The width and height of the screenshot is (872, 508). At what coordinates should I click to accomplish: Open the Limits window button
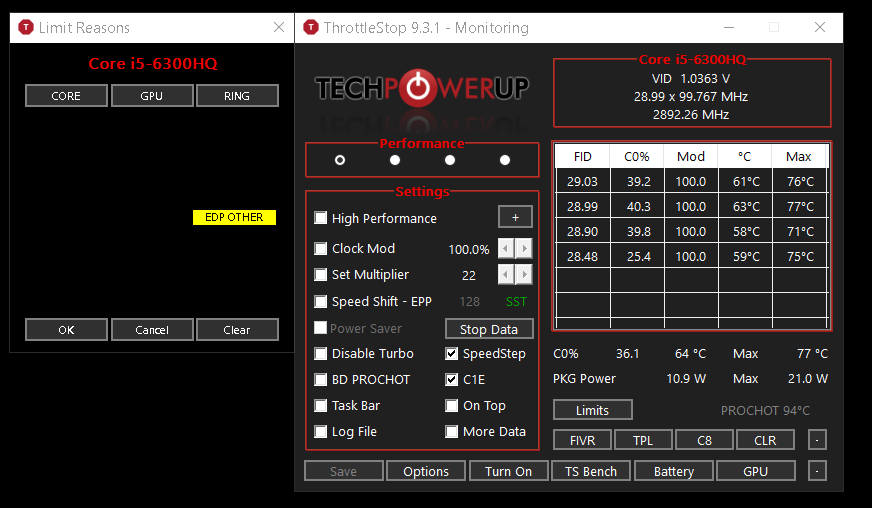click(x=592, y=410)
